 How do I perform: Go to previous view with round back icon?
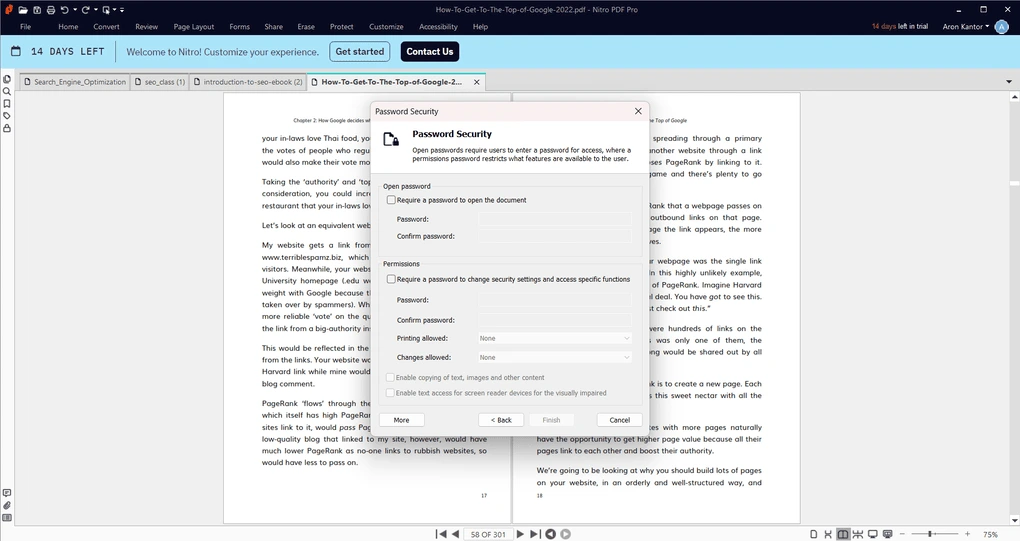550,534
